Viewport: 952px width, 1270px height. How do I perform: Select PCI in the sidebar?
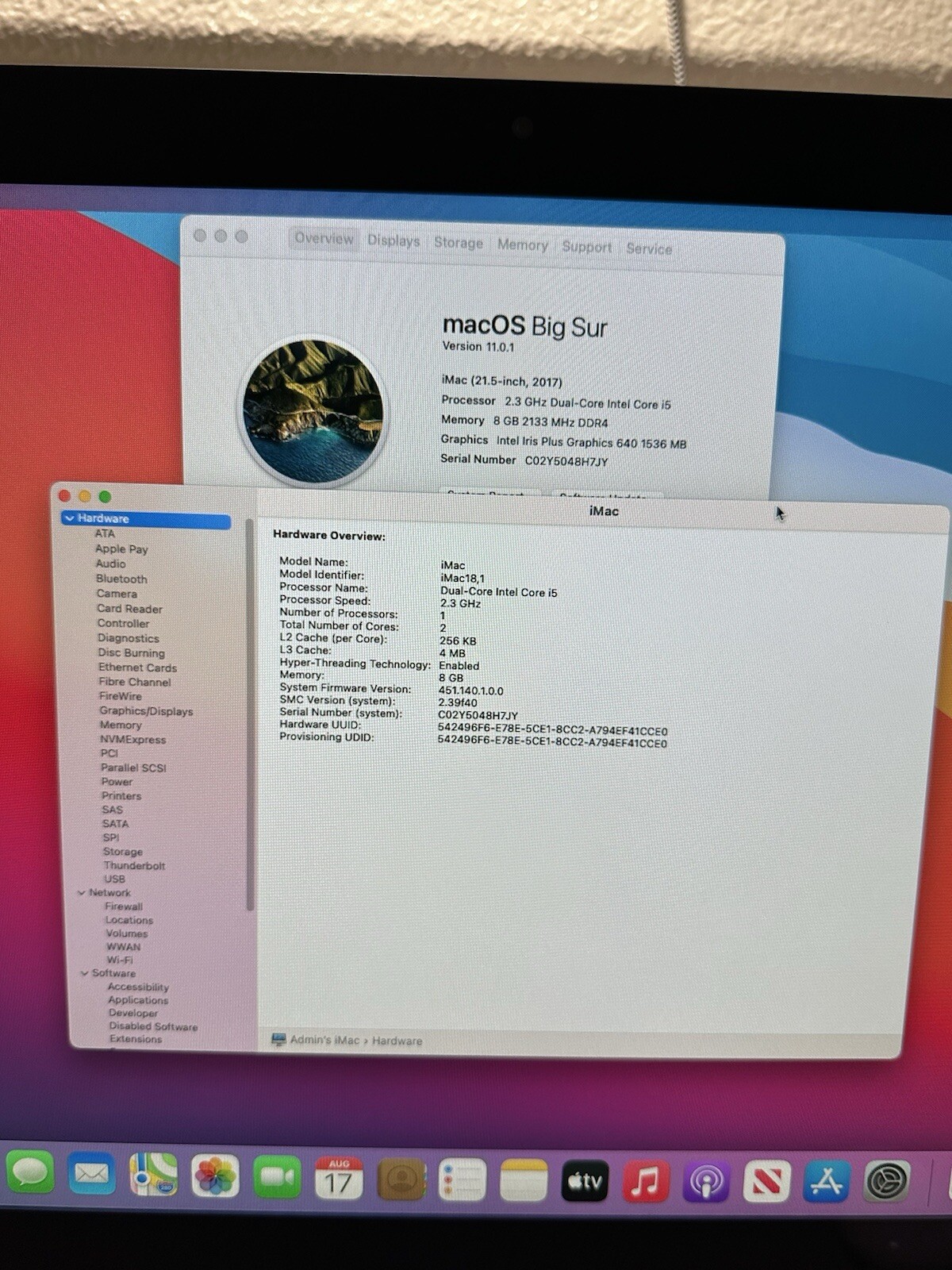[x=109, y=753]
